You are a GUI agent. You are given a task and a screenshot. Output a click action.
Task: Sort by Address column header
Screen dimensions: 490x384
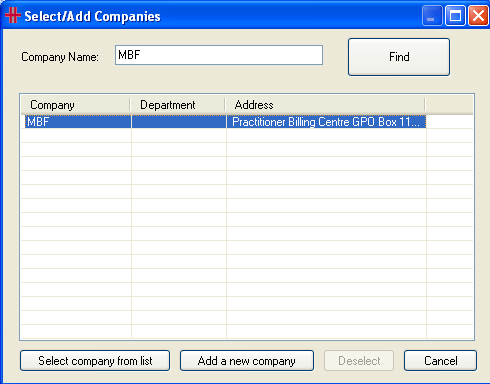(325, 105)
